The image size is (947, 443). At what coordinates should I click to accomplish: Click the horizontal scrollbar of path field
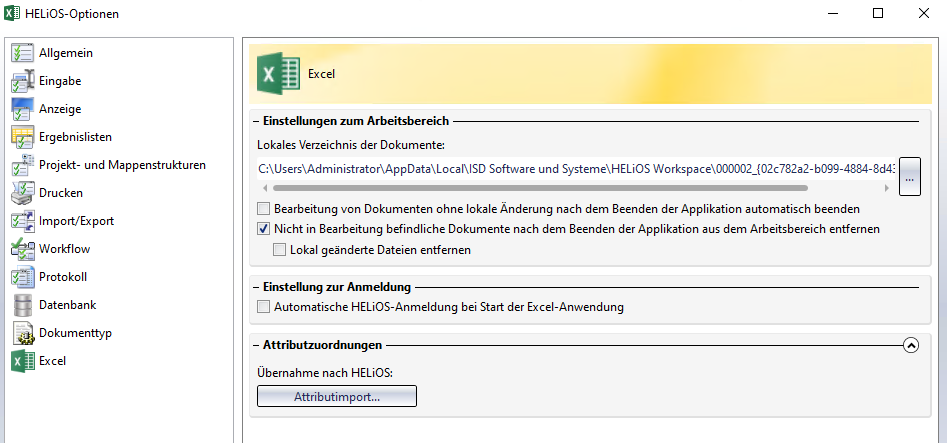(540, 188)
